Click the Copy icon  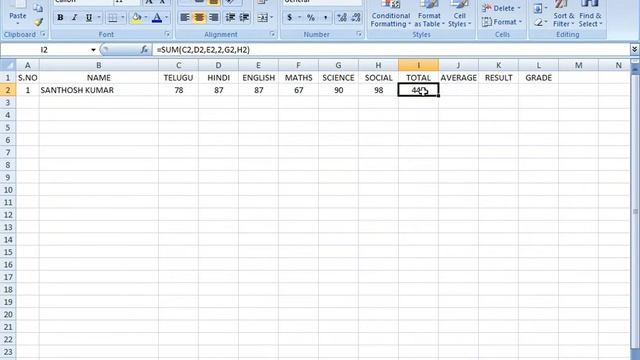point(38,8)
